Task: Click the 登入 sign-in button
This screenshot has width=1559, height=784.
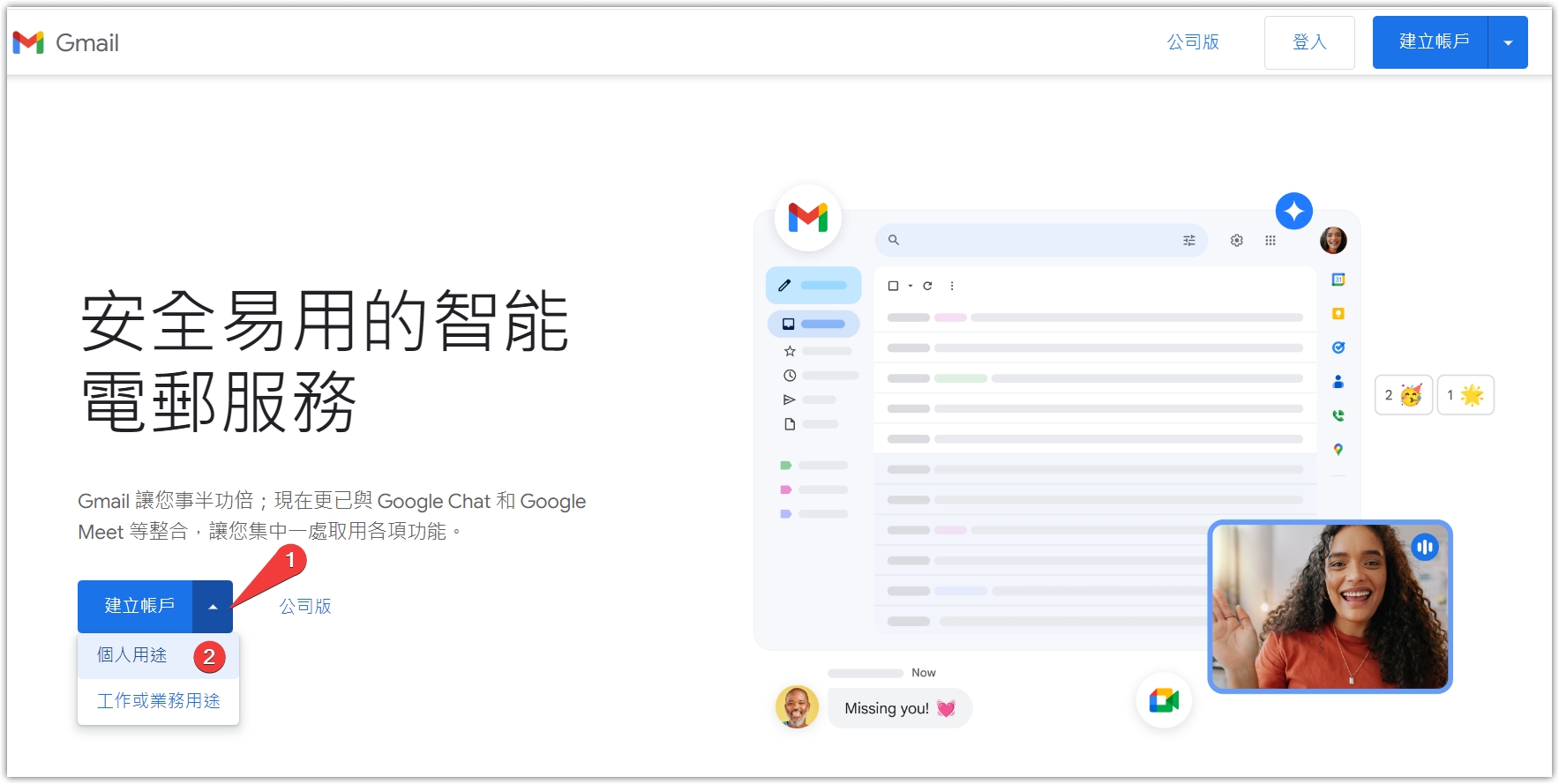Action: [x=1308, y=42]
